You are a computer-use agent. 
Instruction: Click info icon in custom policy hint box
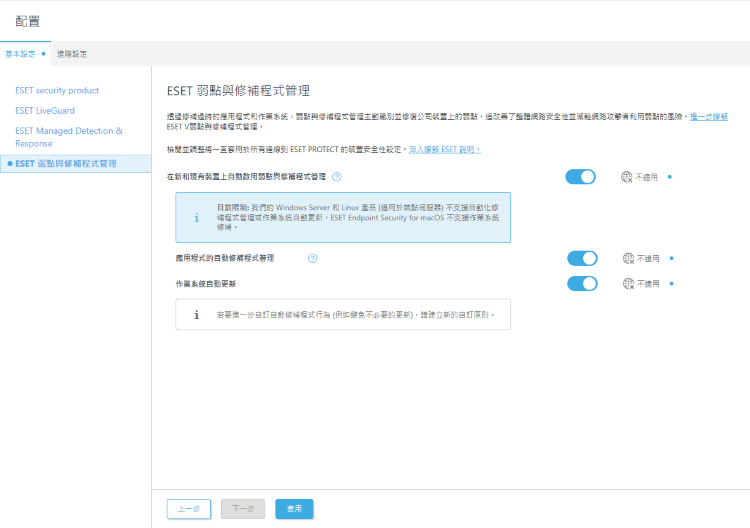[196, 314]
